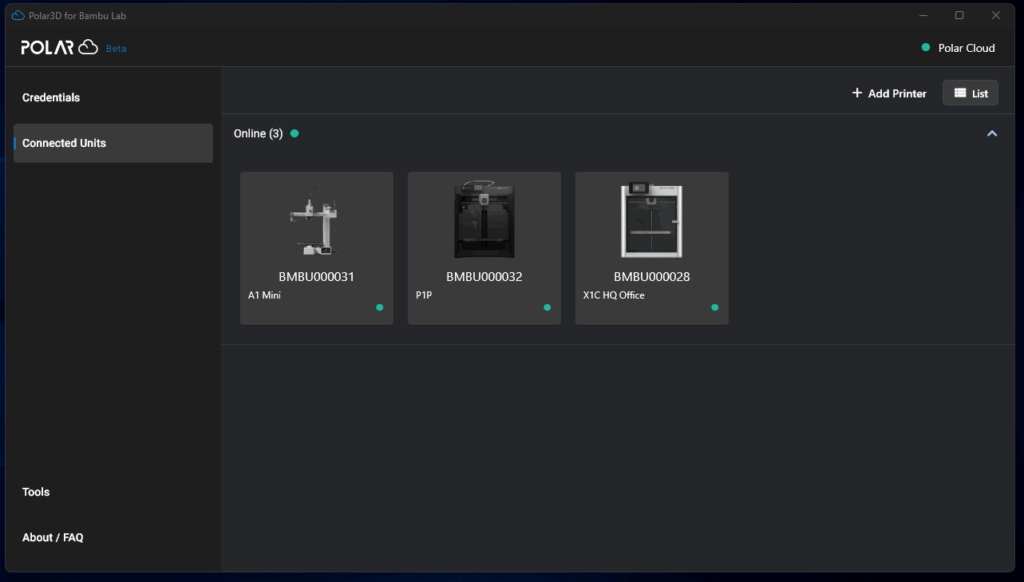Open the About / FAQ page
The width and height of the screenshot is (1024, 582).
(52, 537)
